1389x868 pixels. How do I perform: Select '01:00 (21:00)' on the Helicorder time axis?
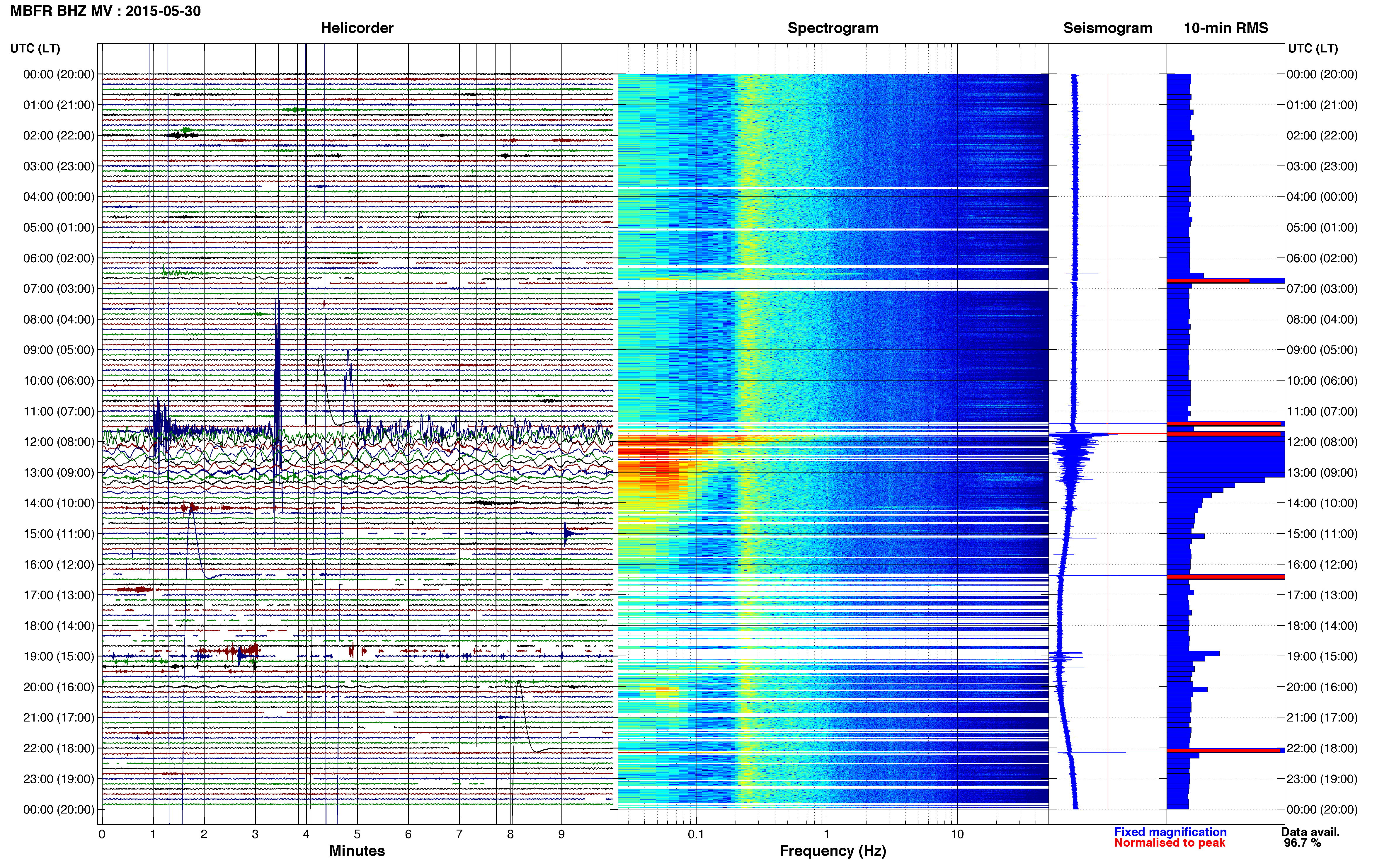pyautogui.click(x=59, y=105)
